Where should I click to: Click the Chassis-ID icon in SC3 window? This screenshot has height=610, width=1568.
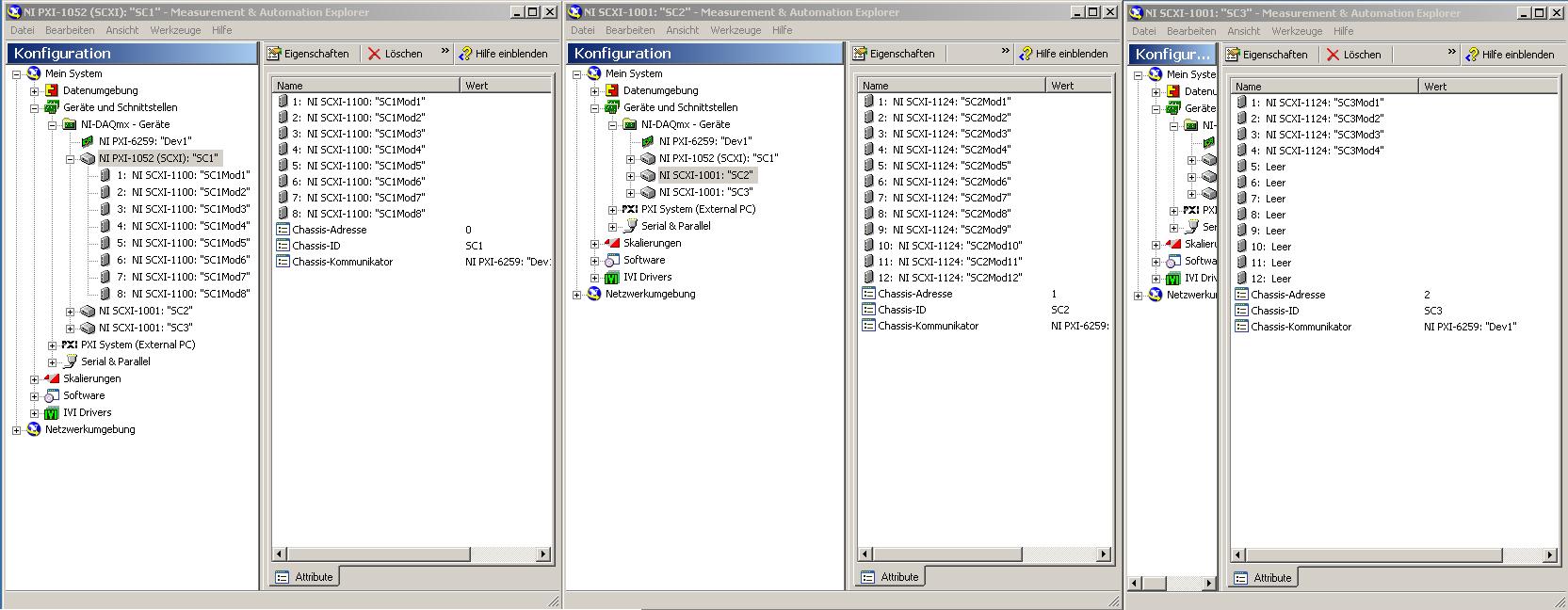point(1241,311)
